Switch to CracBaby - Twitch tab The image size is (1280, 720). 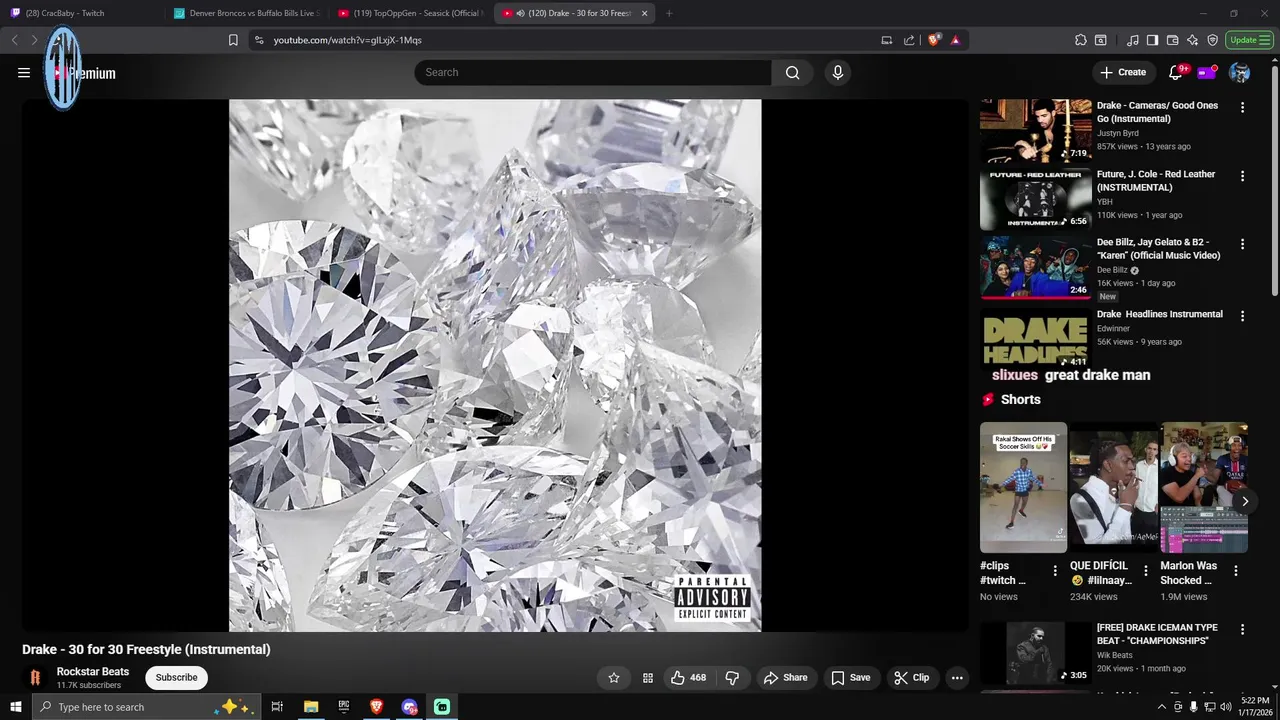pos(82,13)
